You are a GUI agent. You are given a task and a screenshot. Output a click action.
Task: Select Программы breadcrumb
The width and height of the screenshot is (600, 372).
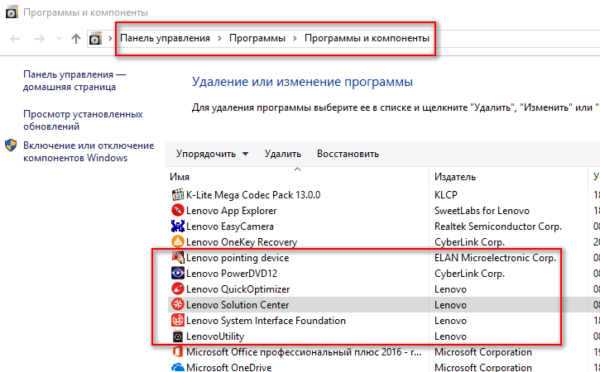tap(257, 38)
